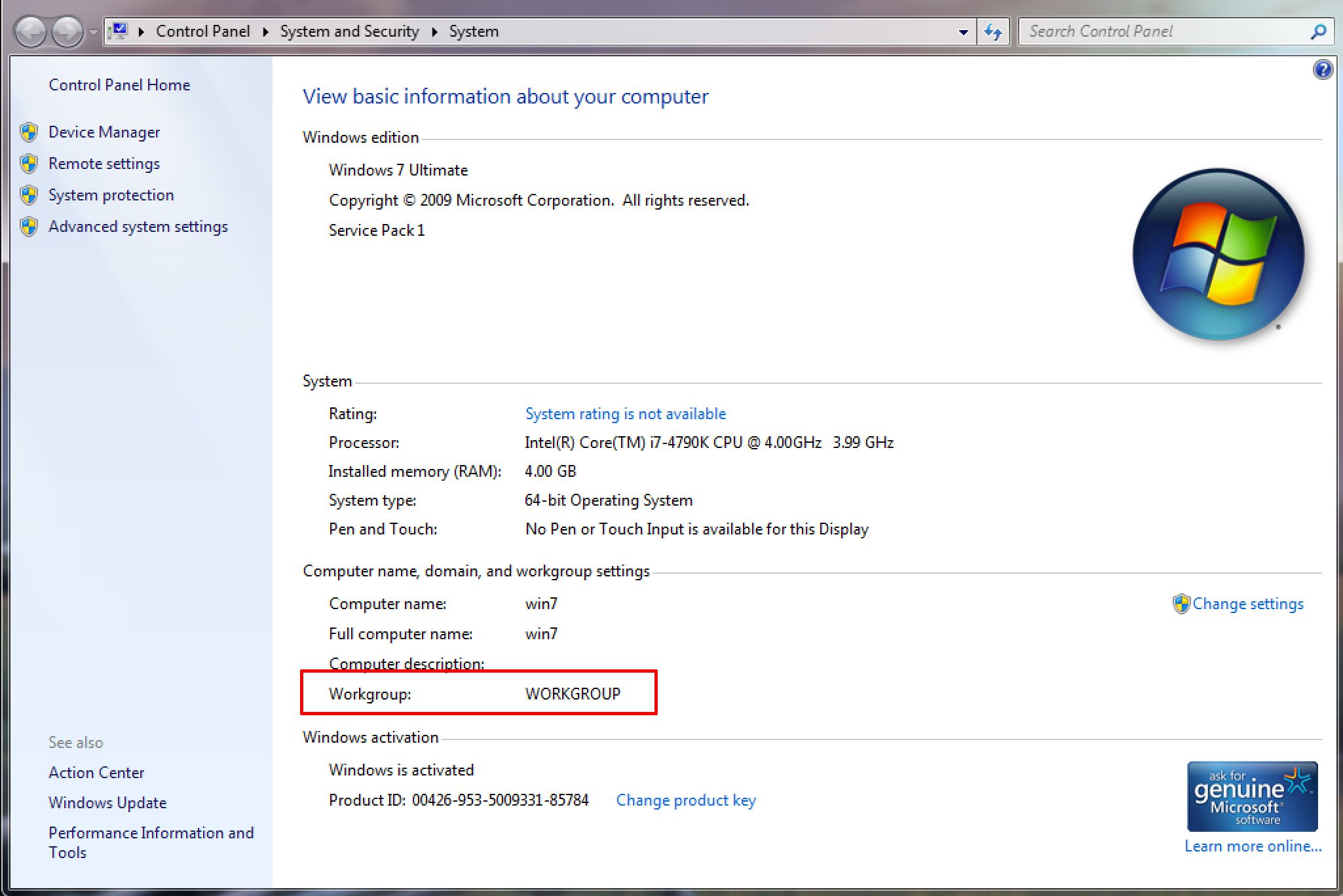Click the Product ID 00426-953-5009331-85784 text
1343x896 pixels.
coord(459,800)
